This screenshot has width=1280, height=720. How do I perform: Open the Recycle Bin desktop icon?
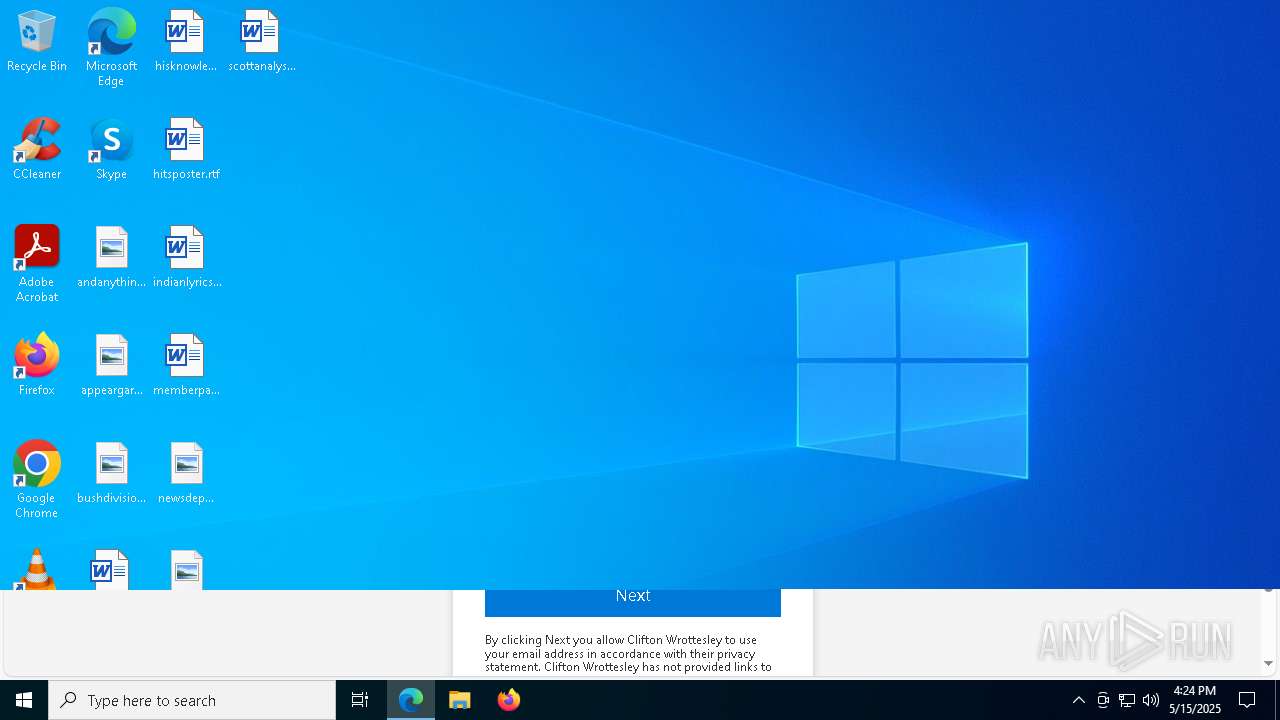tap(37, 40)
